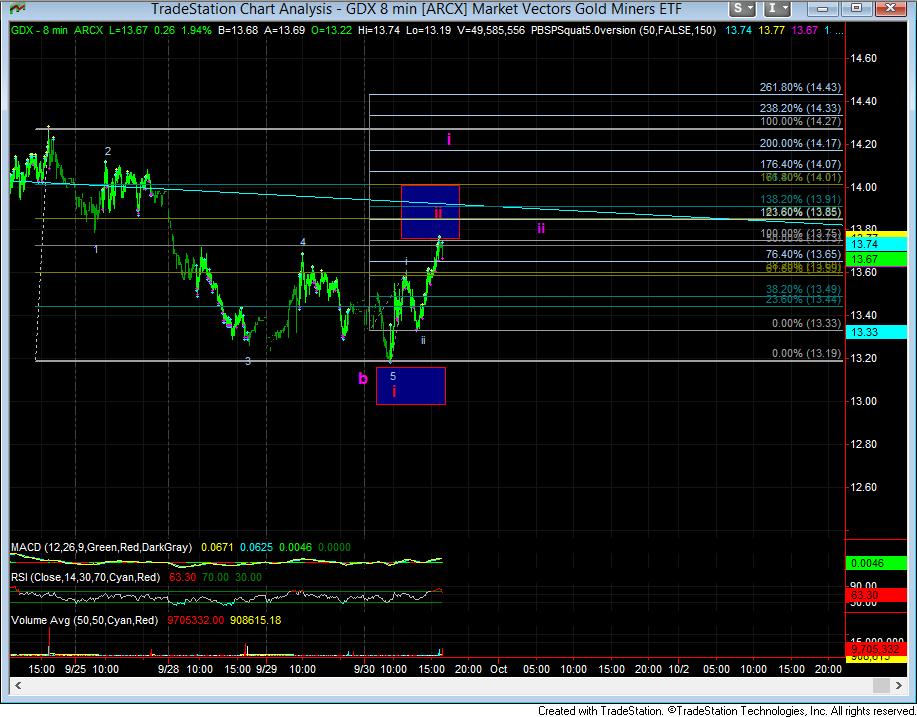Click the yellow MACD value '0.0671'
This screenshot has height=717, width=917.
coord(217,547)
